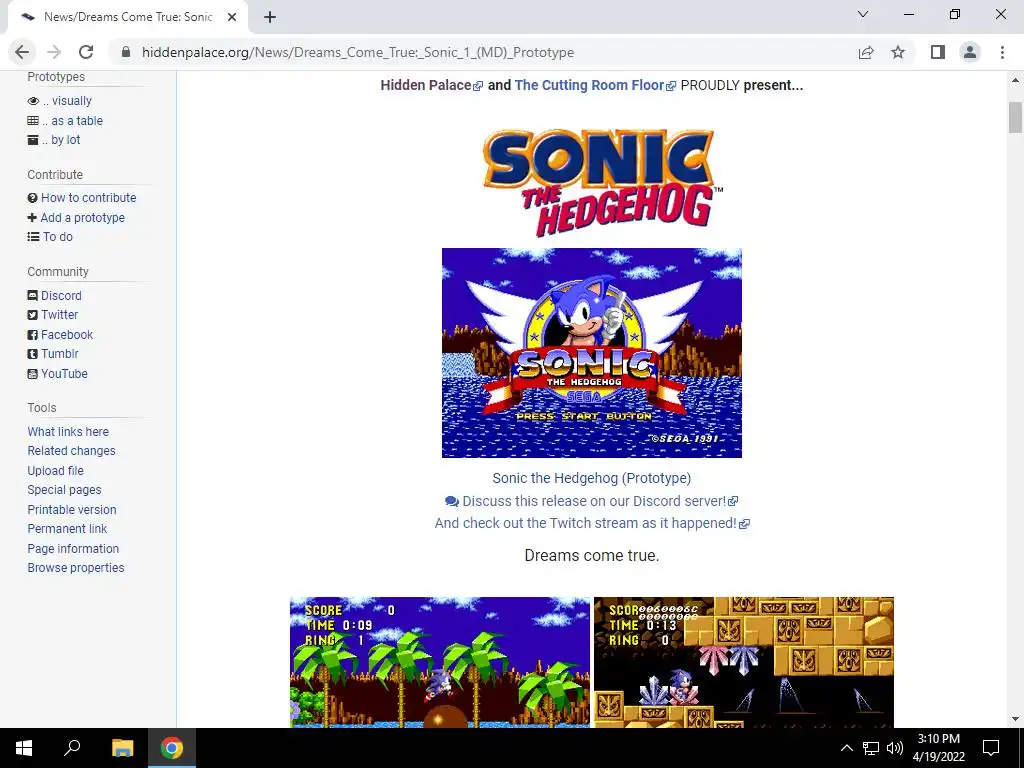Open Printable version link
This screenshot has width=1024, height=768.
(x=72, y=509)
